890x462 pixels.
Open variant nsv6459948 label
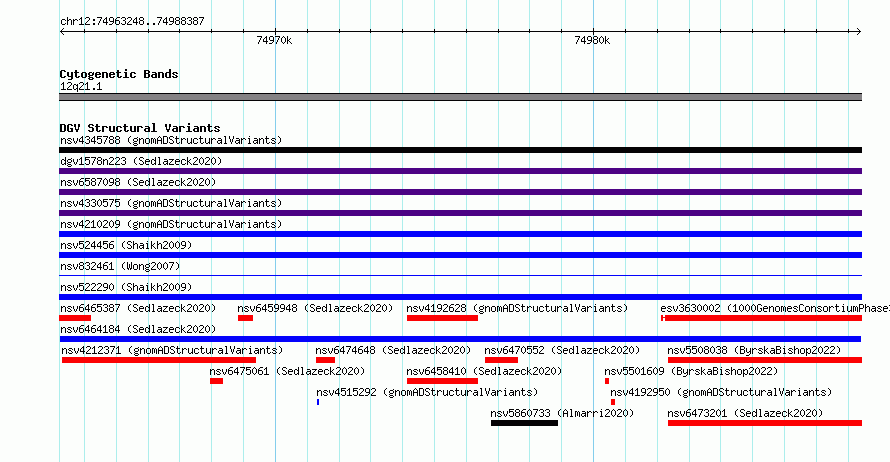pos(315,308)
